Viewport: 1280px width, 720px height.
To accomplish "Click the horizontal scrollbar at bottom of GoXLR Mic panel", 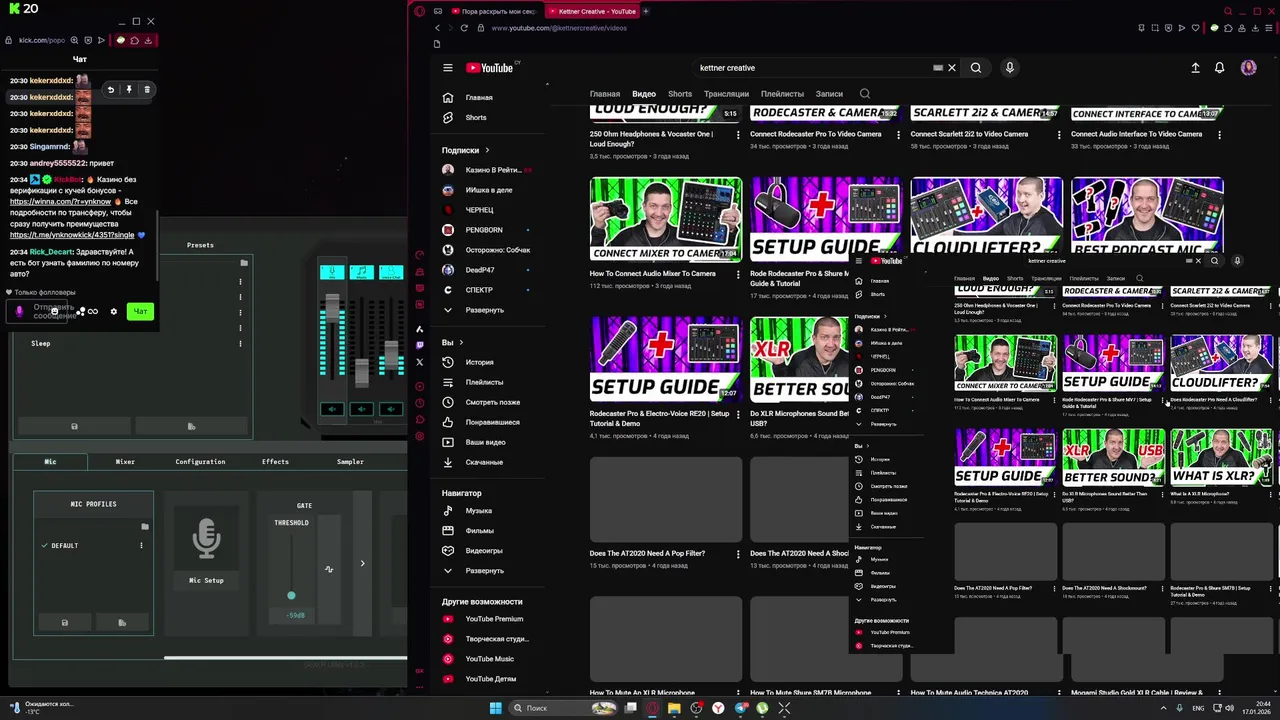I will (x=285, y=658).
